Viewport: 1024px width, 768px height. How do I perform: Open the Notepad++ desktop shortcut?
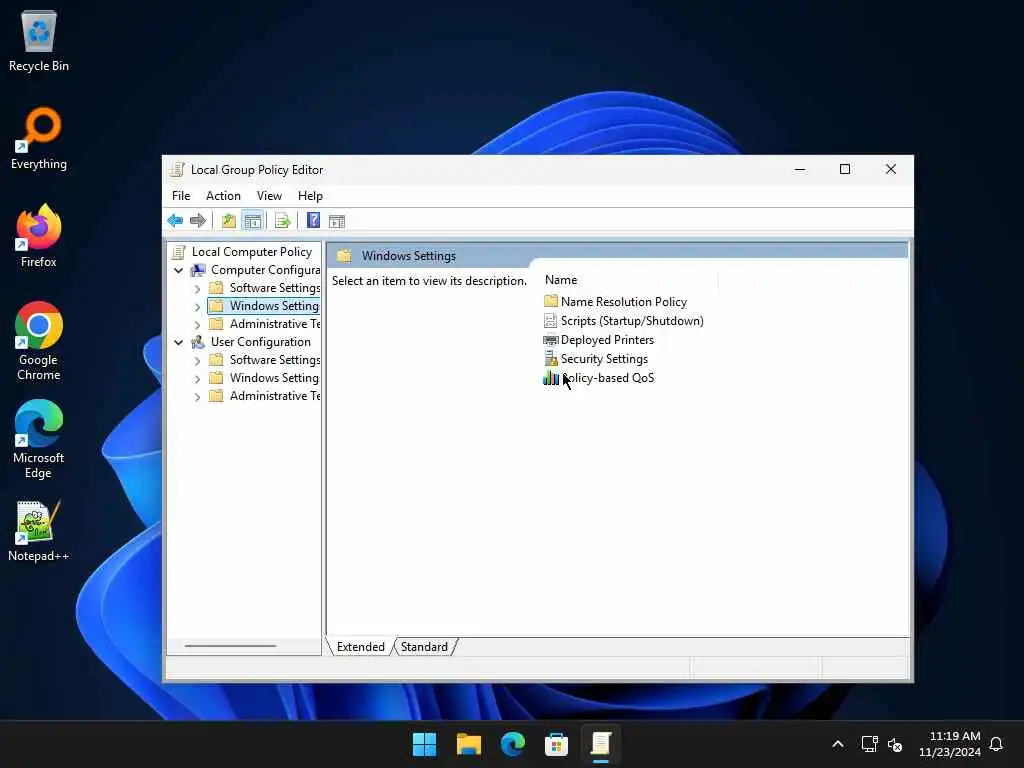click(x=39, y=531)
